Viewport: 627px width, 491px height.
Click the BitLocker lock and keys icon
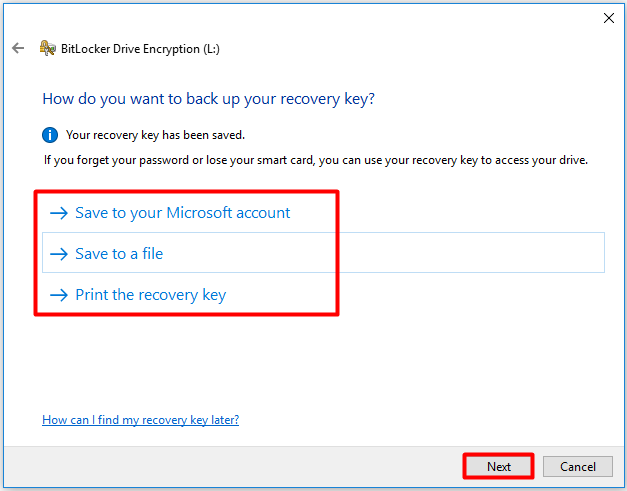[x=48, y=48]
